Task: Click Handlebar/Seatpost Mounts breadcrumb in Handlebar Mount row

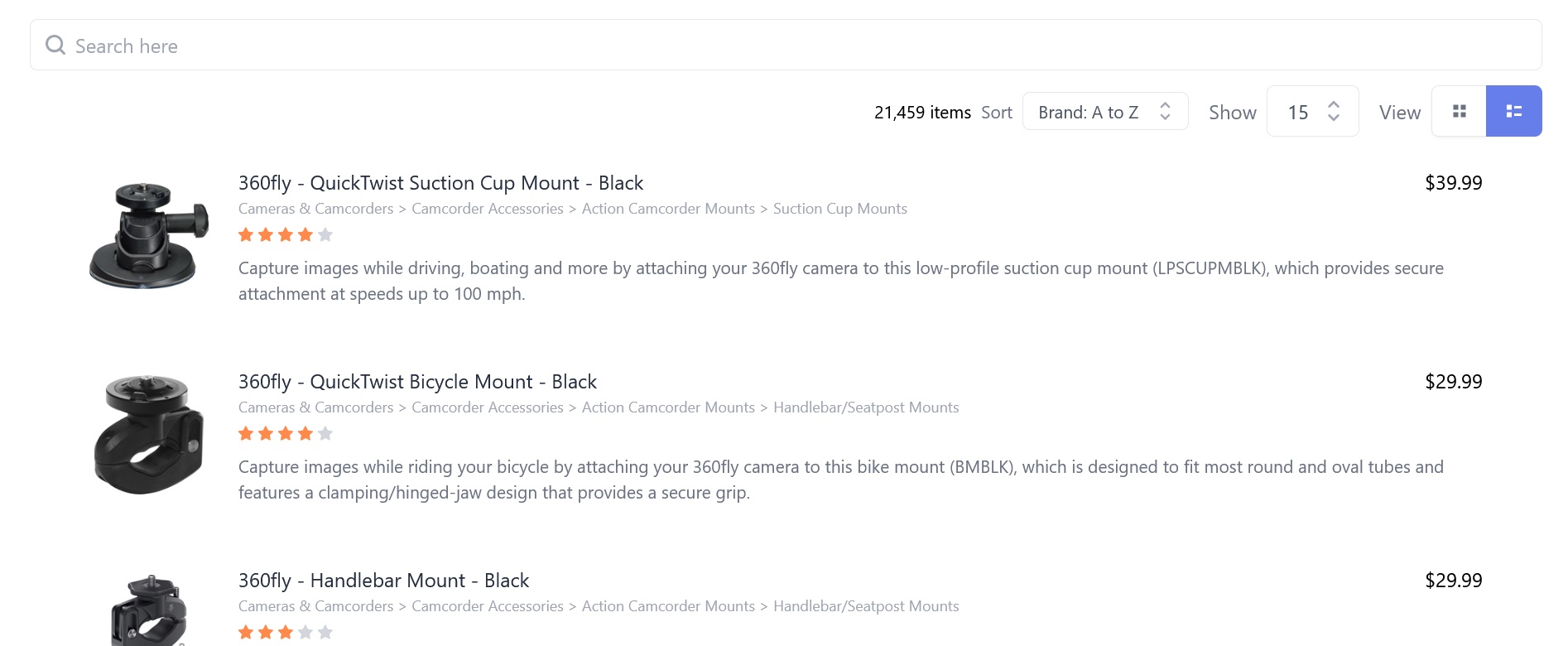Action: tap(866, 606)
